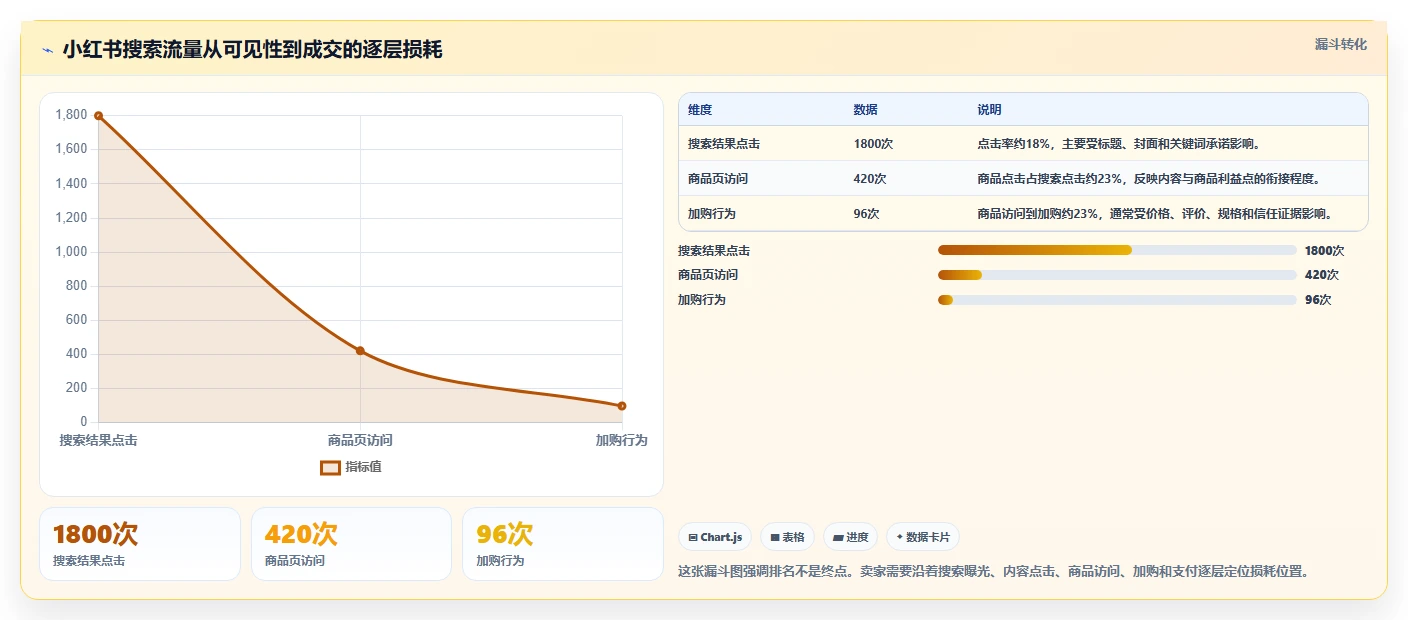Toggle the 指标值 legend swatch
The height and width of the screenshot is (620, 1408).
[330, 467]
